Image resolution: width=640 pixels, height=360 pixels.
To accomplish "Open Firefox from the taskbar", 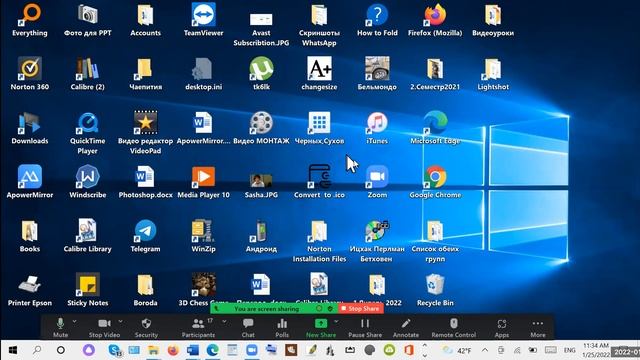I will pos(173,350).
